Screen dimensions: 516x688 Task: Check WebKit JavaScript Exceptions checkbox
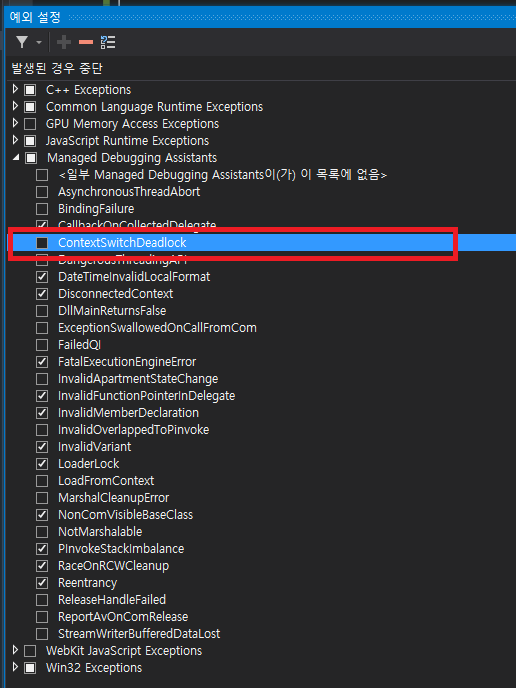point(30,651)
